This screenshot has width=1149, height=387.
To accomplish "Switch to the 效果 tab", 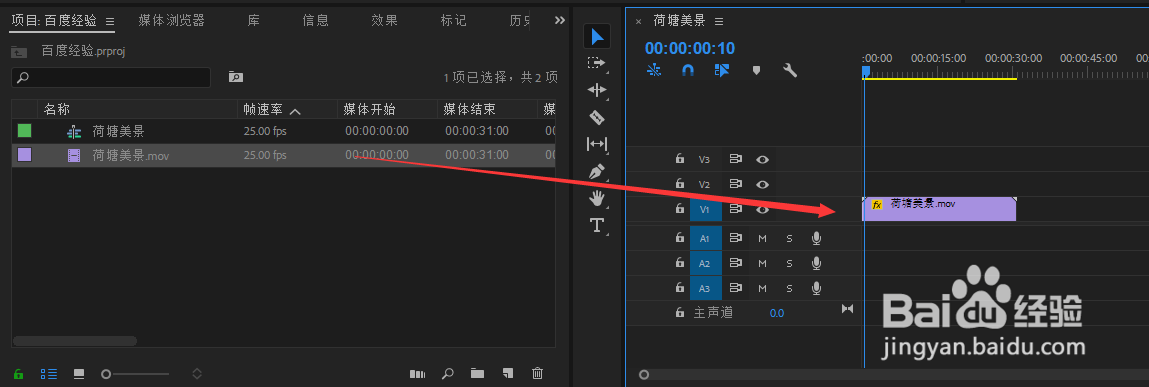I will (385, 21).
